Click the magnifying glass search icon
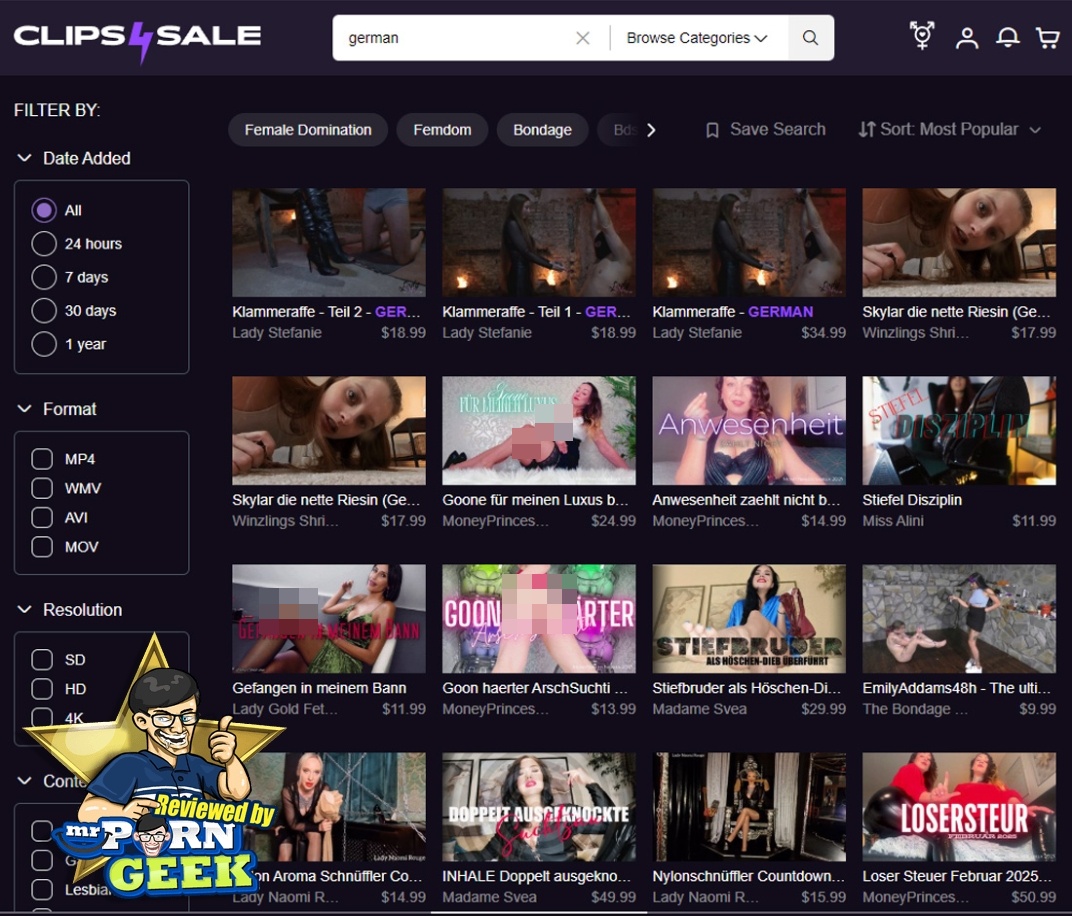 point(810,38)
